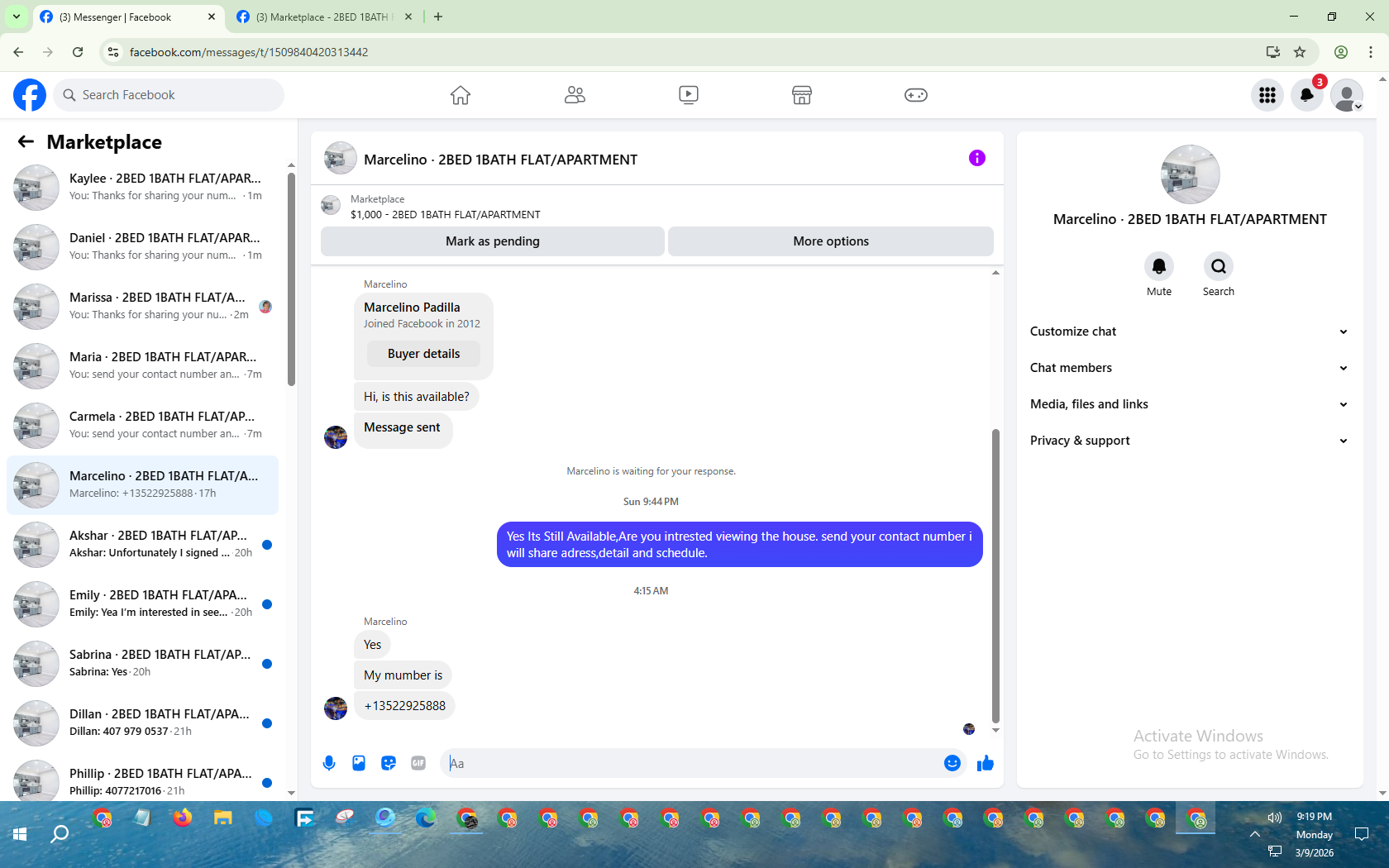Open the volume control in system tray
Screen dimensions: 1389x868
1275,817
